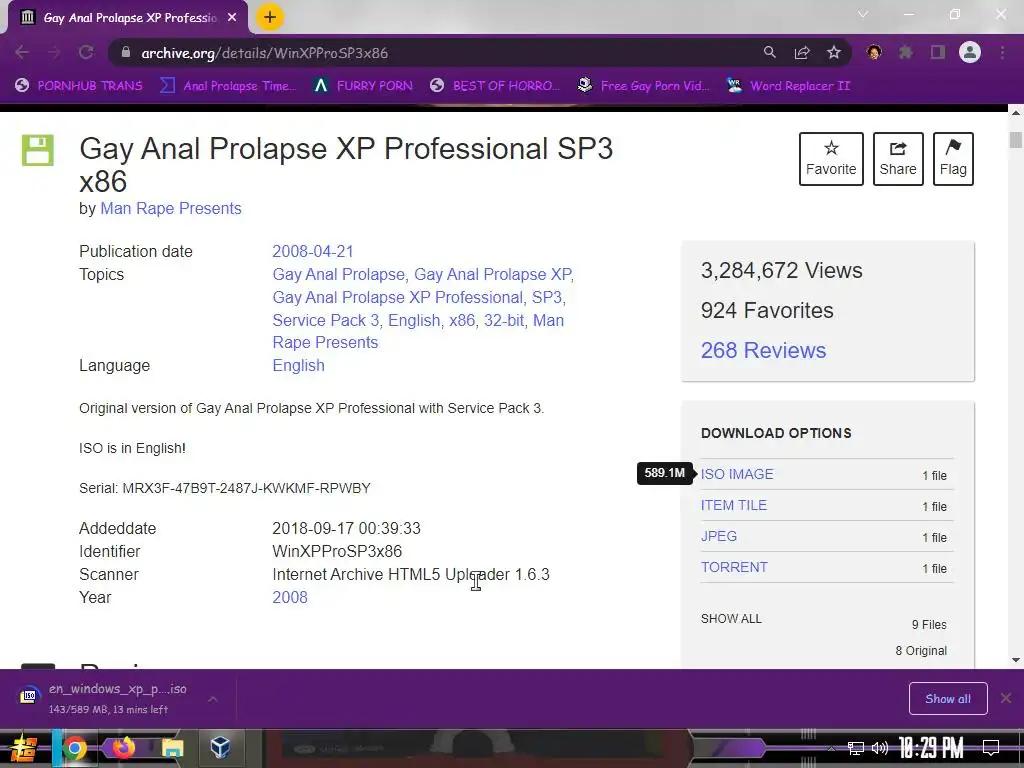Select the archive.org browser tab
This screenshot has width=1024, height=768.
(x=128, y=18)
